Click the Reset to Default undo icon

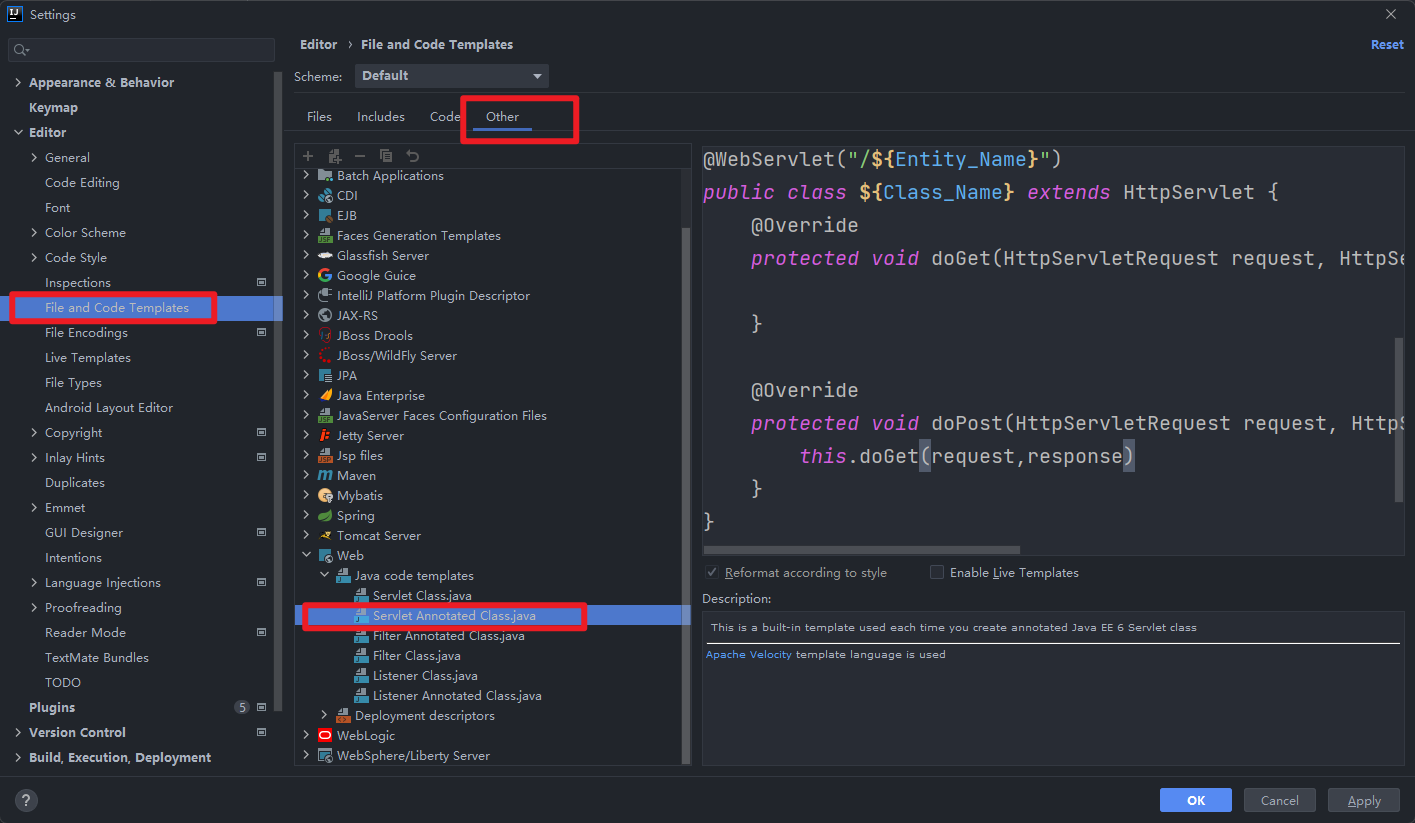[x=412, y=156]
